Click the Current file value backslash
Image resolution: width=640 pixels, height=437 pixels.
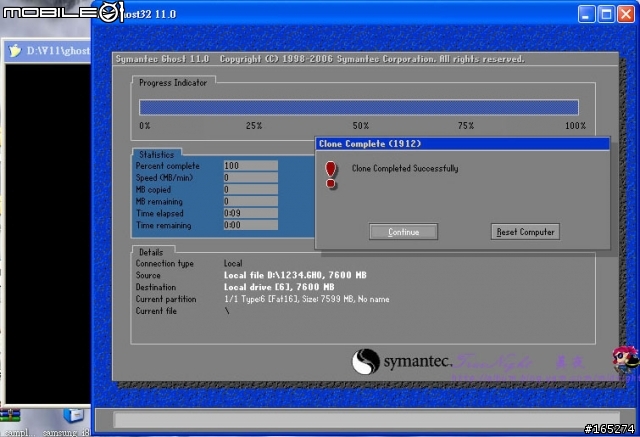tap(227, 311)
